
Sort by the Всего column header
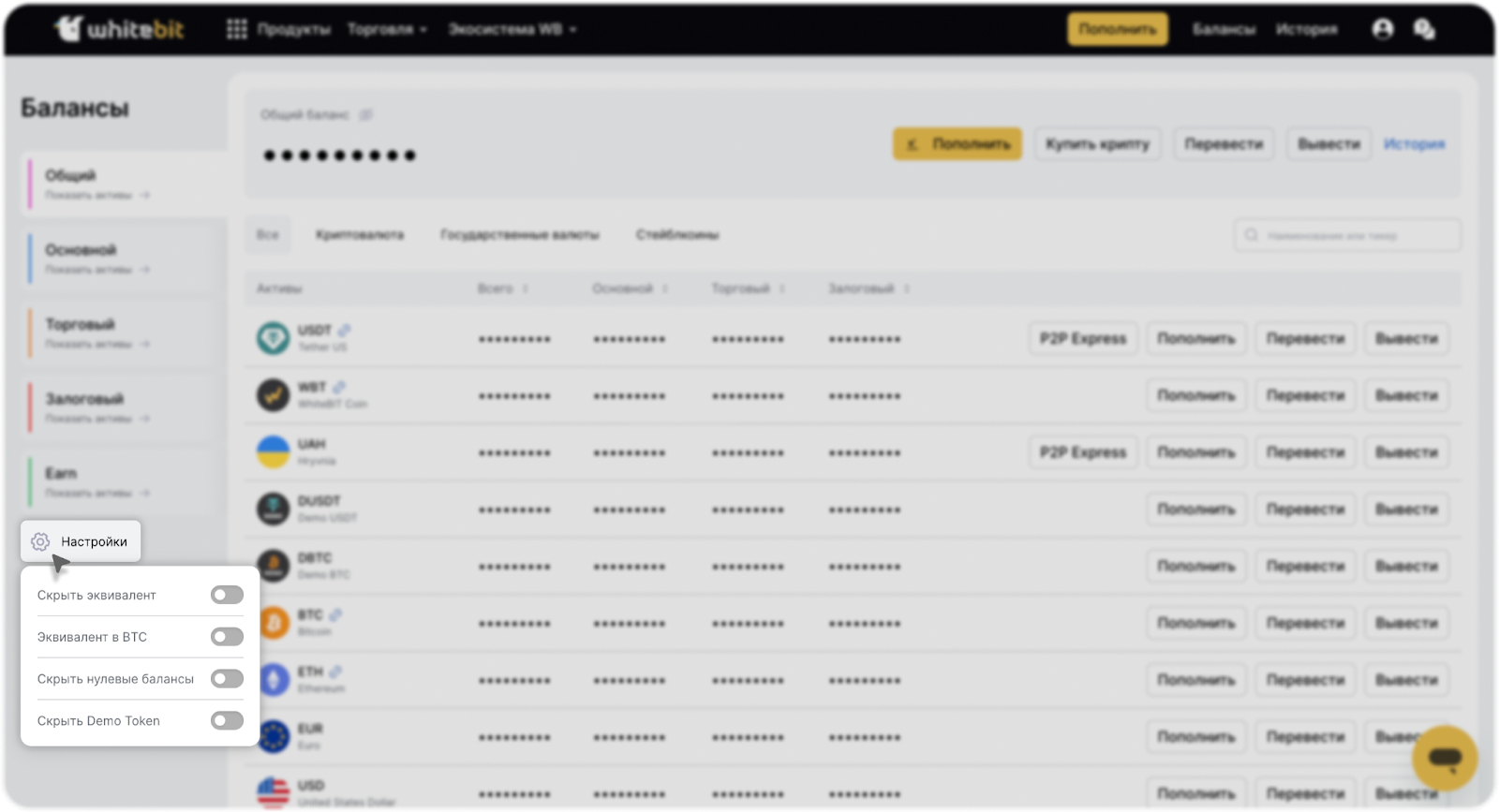502,288
